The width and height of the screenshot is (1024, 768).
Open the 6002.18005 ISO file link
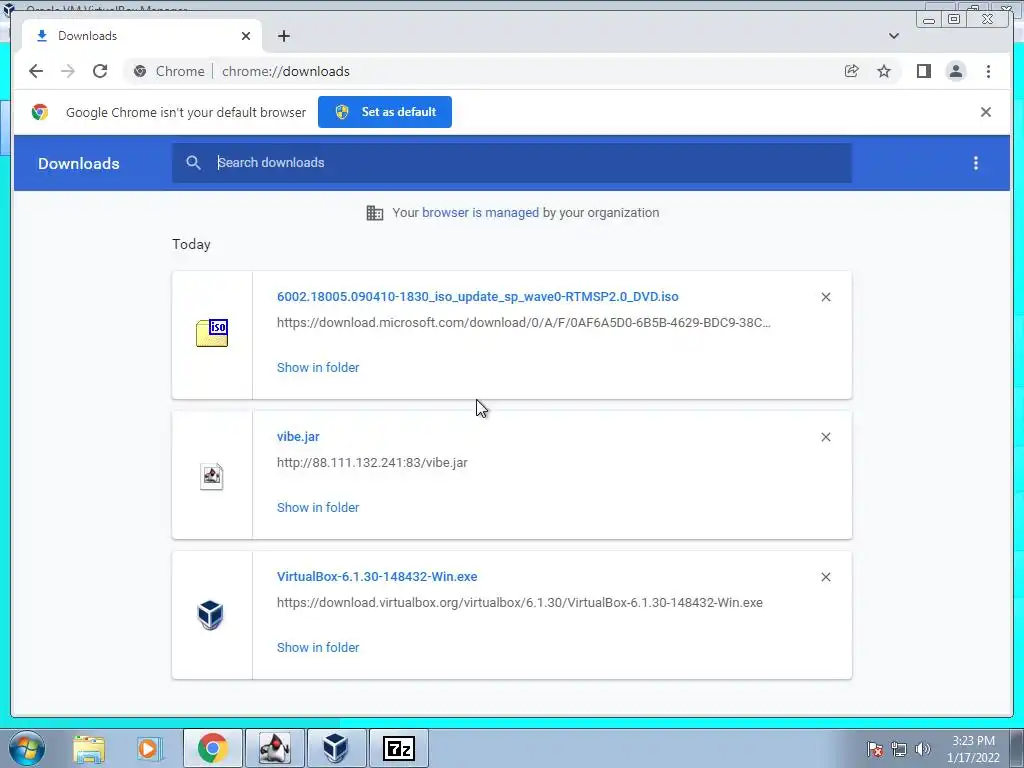[x=477, y=296]
